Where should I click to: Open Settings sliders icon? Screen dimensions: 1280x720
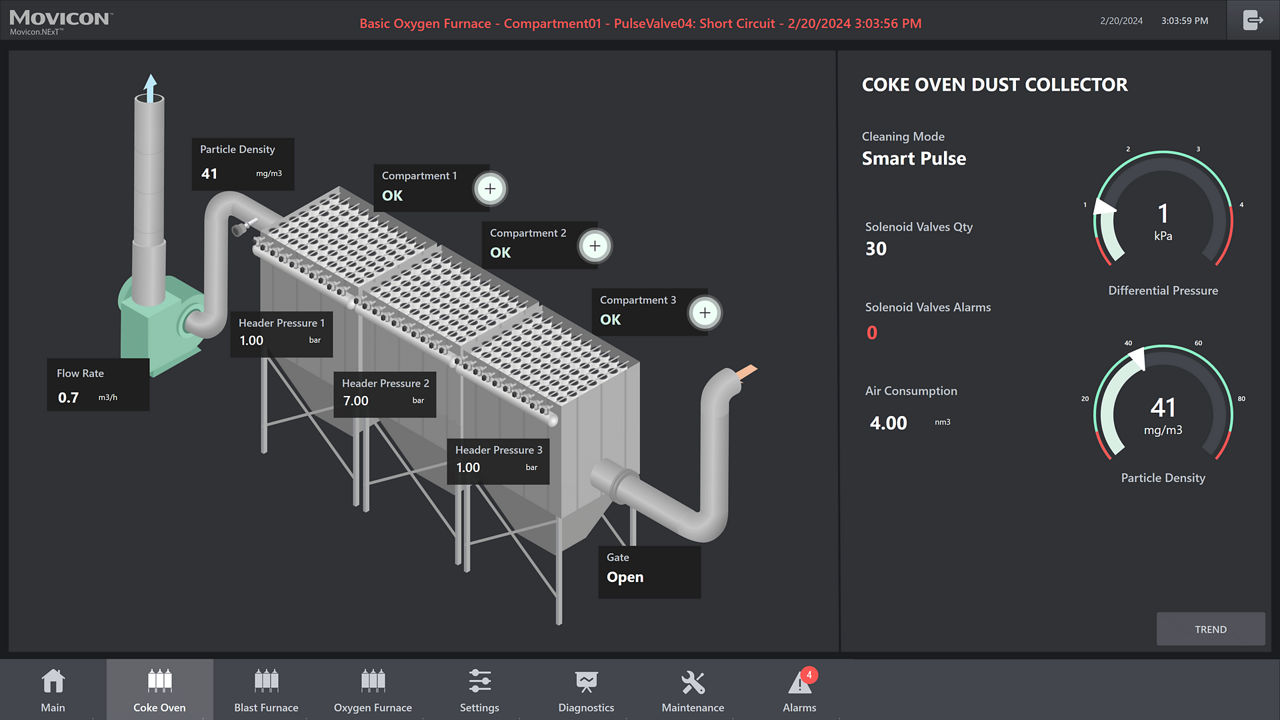tap(480, 683)
